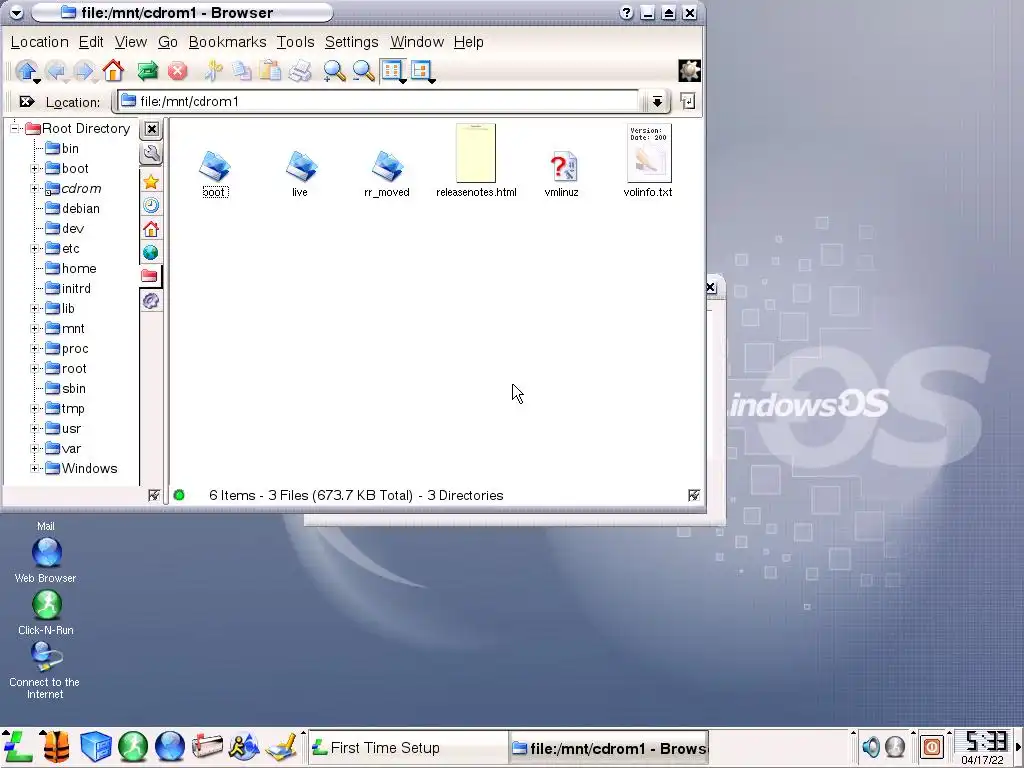Expand the boot folder in tree

click(35, 168)
